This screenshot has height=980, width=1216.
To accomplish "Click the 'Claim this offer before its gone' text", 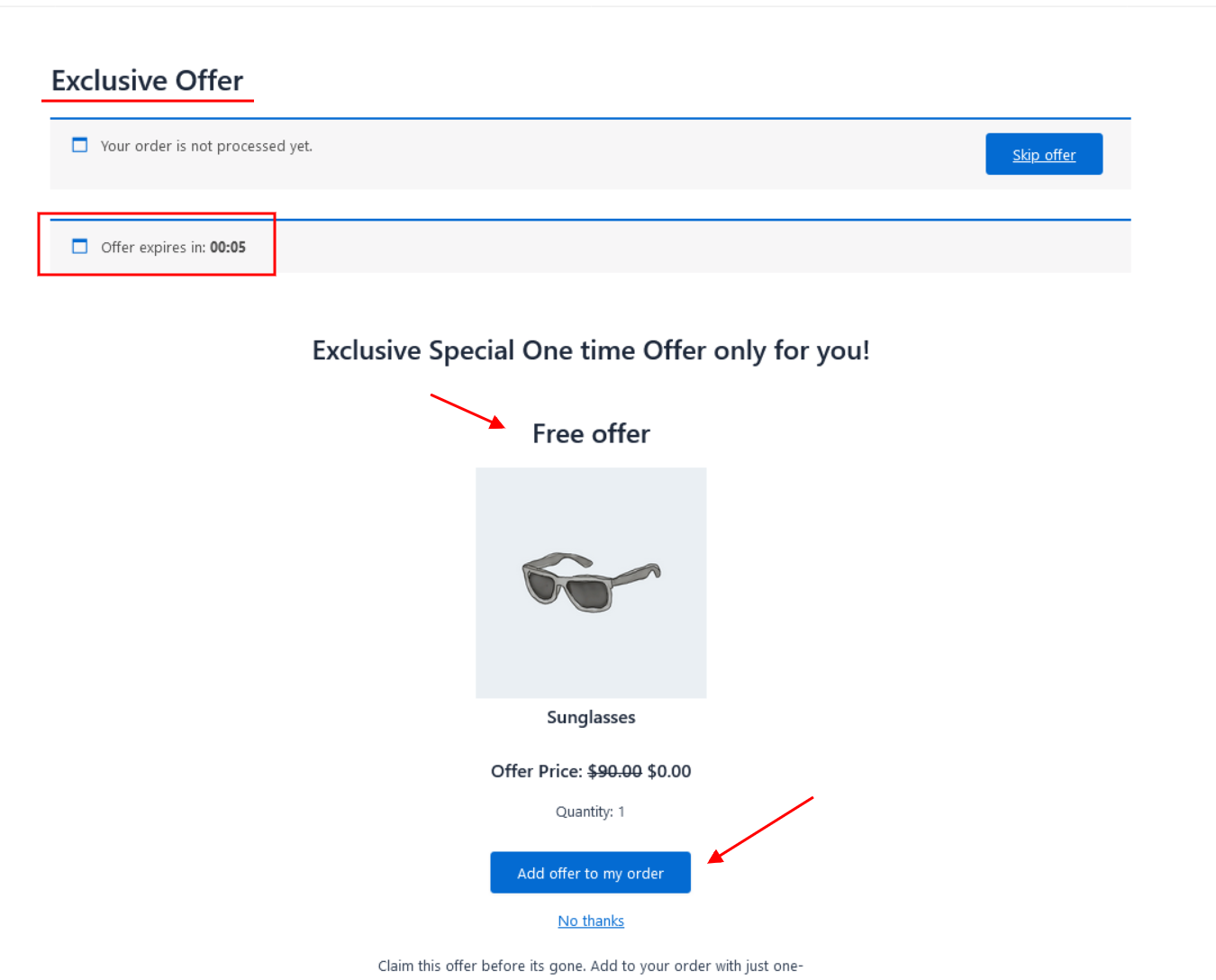I will click(590, 966).
